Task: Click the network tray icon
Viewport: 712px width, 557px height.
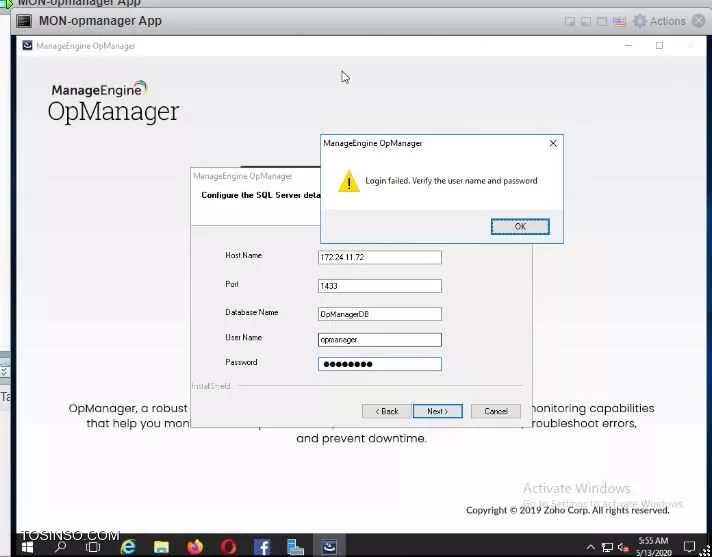Action: click(x=607, y=547)
